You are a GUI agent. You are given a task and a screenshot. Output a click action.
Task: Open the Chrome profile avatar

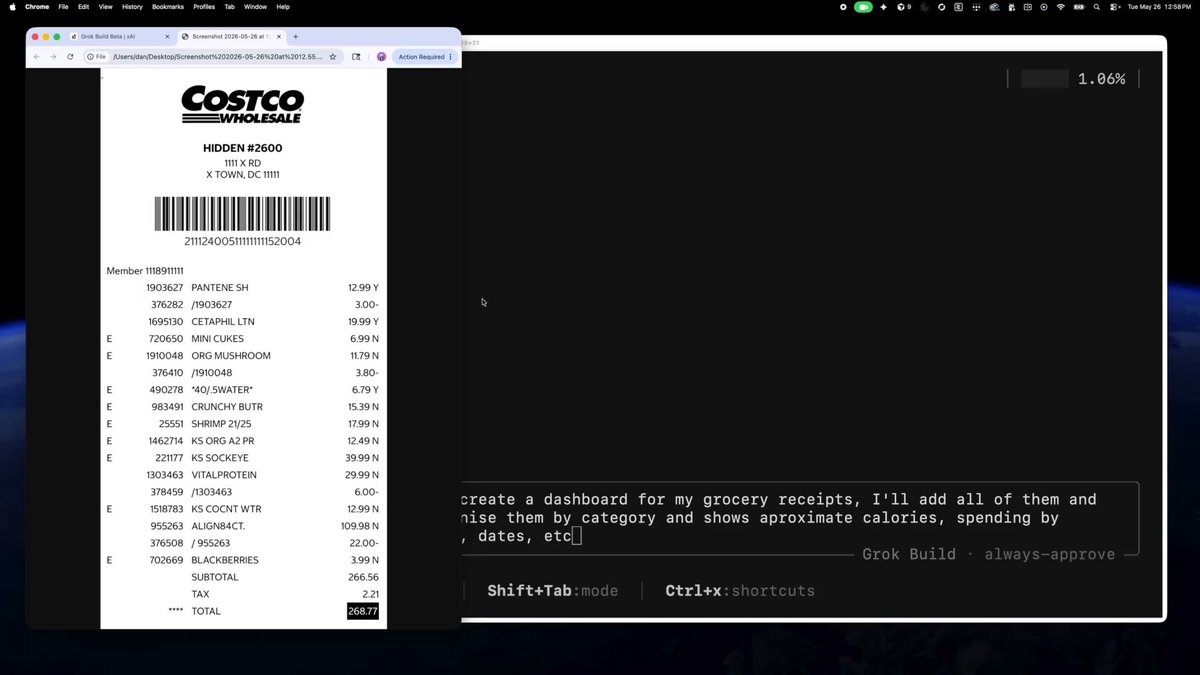coord(381,57)
